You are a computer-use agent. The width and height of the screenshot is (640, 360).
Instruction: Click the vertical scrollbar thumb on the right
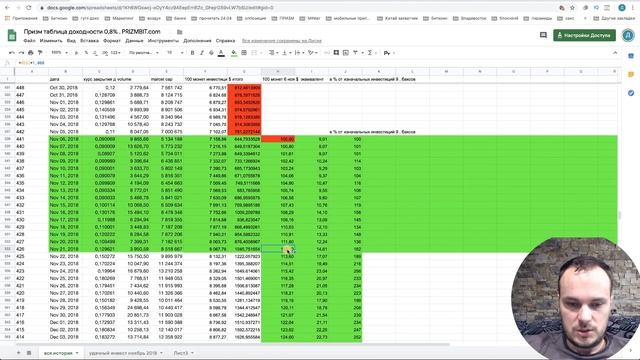point(620,215)
